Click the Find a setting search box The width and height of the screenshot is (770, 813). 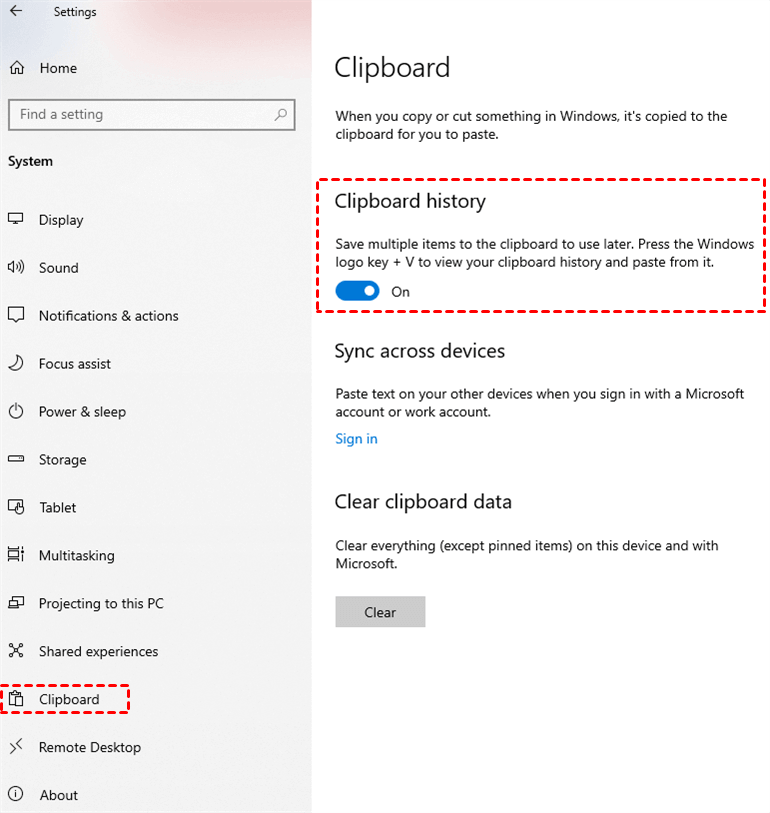pyautogui.click(x=140, y=115)
